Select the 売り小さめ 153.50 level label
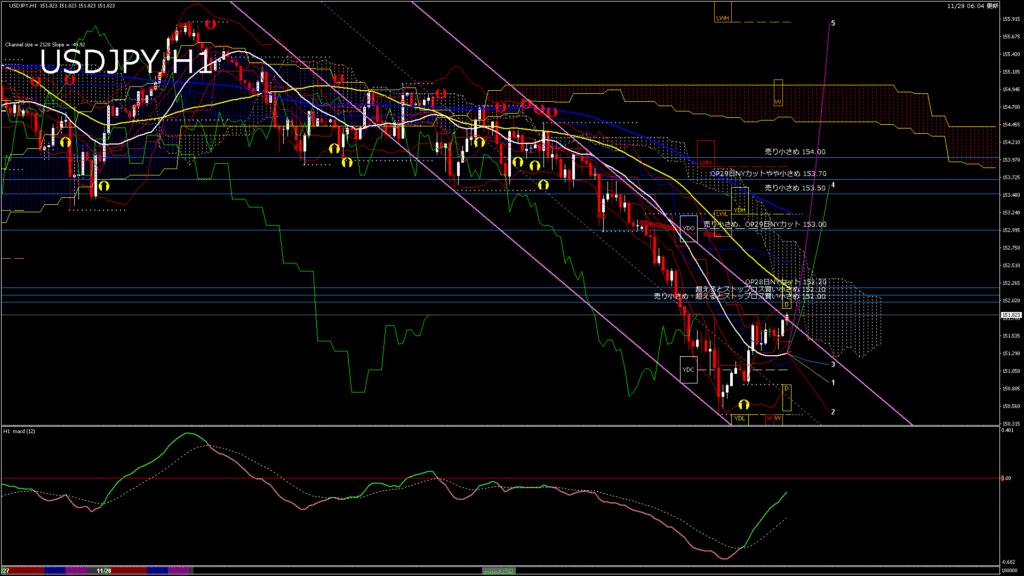This screenshot has height=576, width=1024. [795, 188]
